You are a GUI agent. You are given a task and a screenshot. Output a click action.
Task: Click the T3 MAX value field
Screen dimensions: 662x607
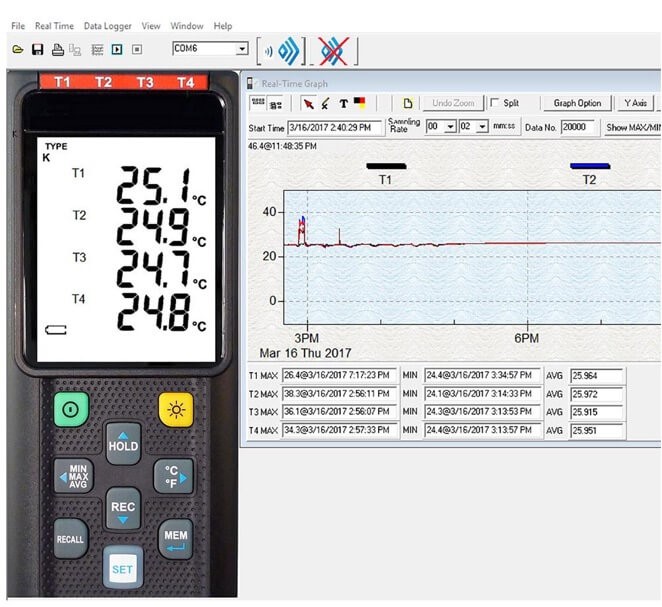click(x=339, y=412)
